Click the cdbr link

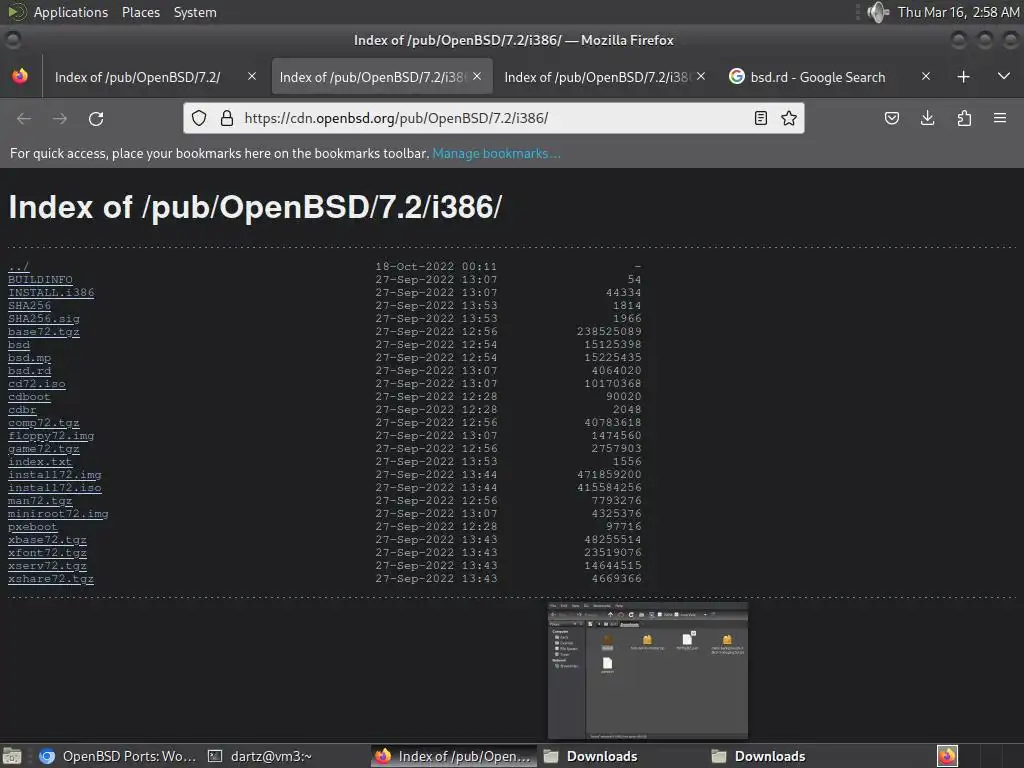pyautogui.click(x=22, y=409)
